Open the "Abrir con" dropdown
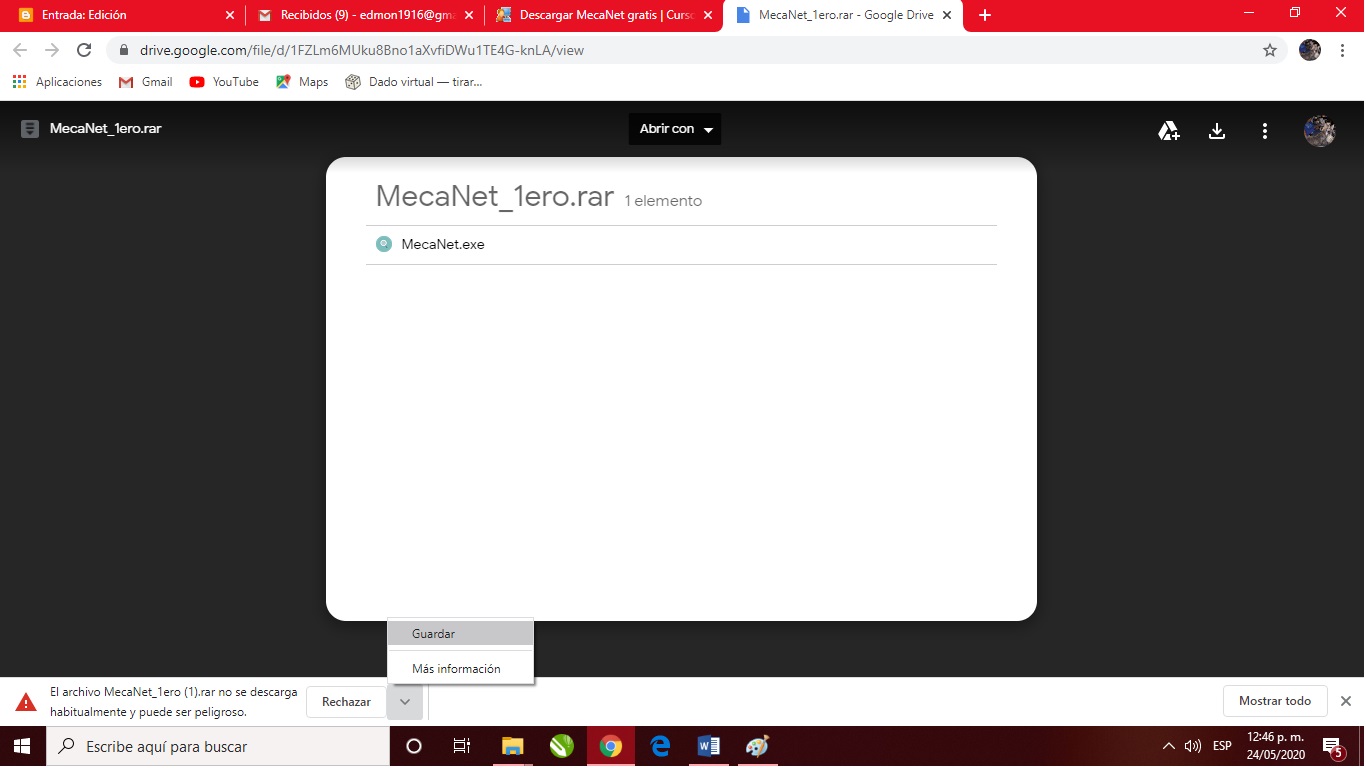The image size is (1366, 768). [x=675, y=129]
